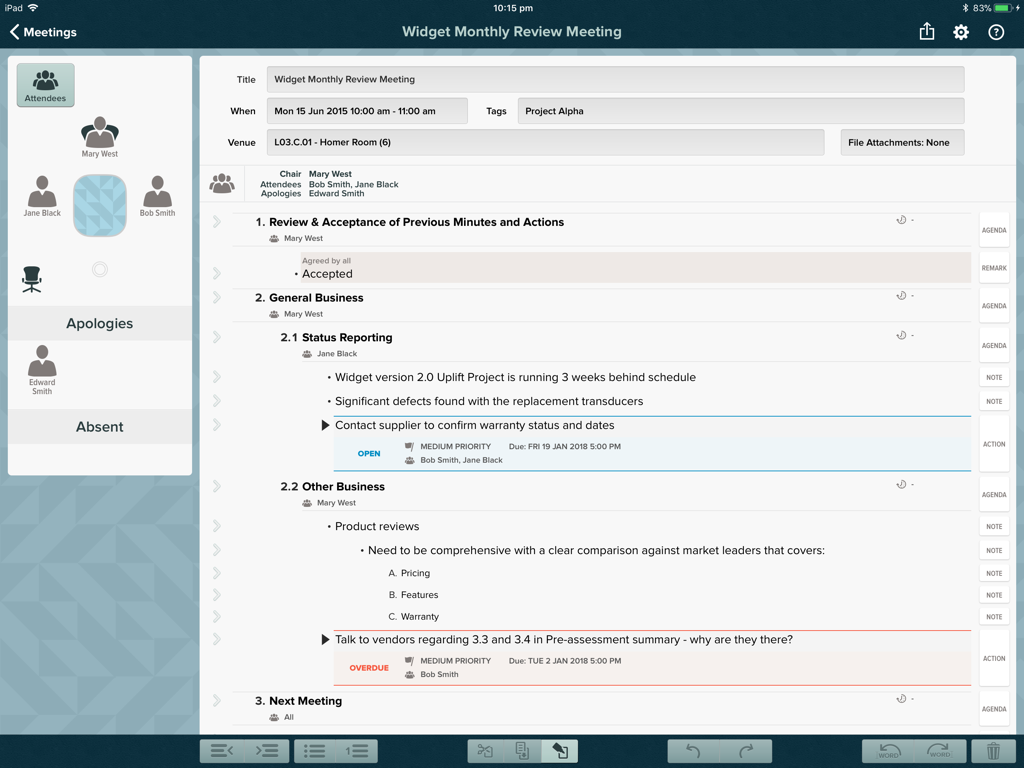Screen dimensions: 1024x768
Task: Tap the scissors cut icon in bottom toolbar
Action: 486,750
